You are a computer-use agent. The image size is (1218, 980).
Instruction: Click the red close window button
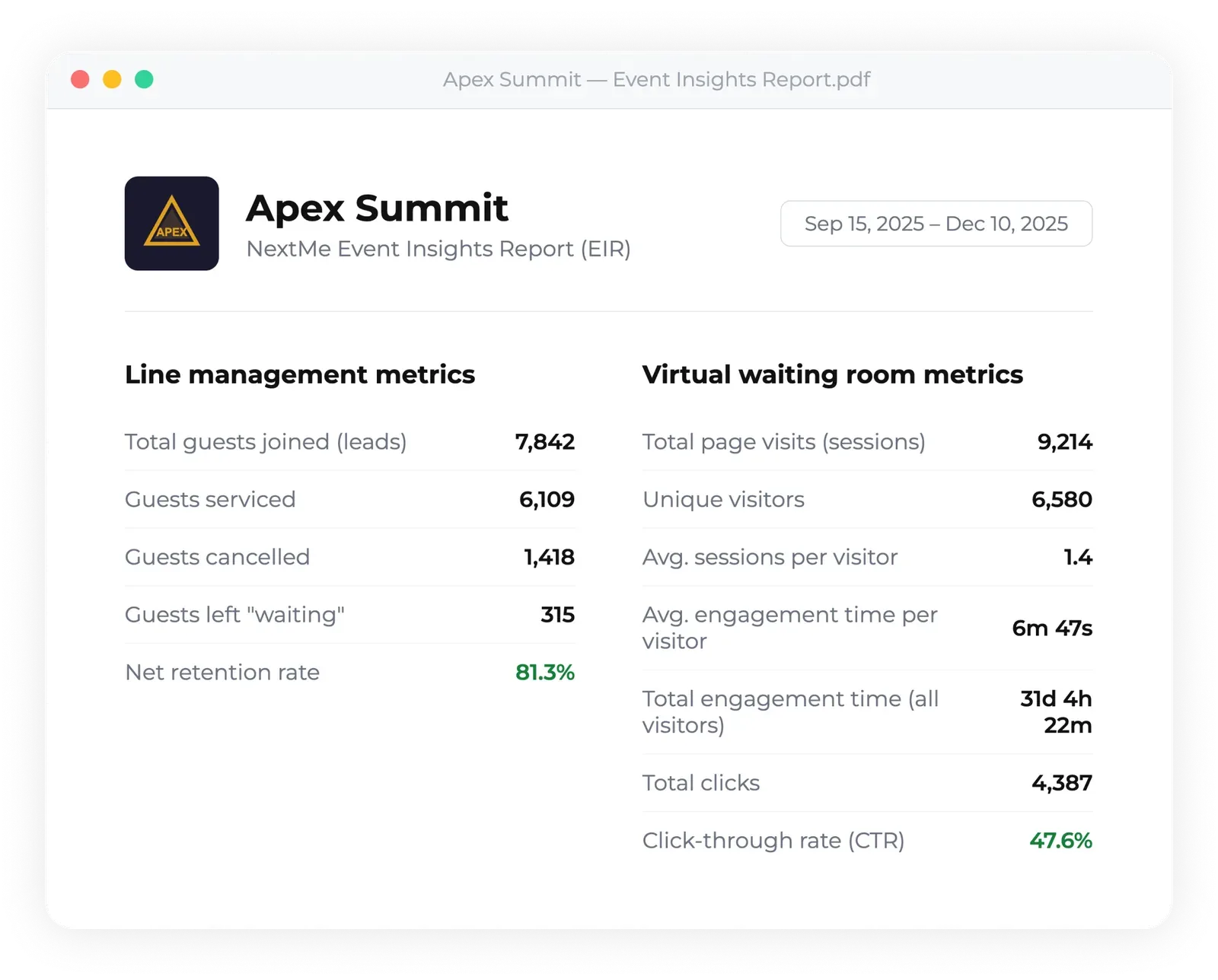[x=80, y=79]
